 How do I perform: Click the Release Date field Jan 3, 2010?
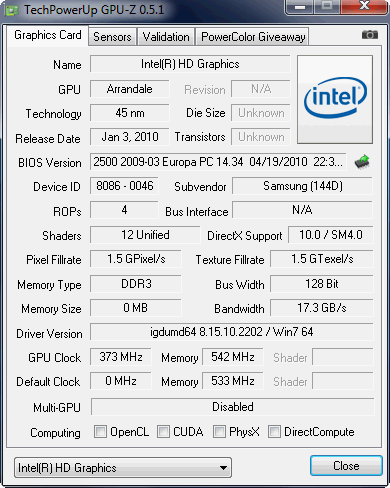pos(130,137)
